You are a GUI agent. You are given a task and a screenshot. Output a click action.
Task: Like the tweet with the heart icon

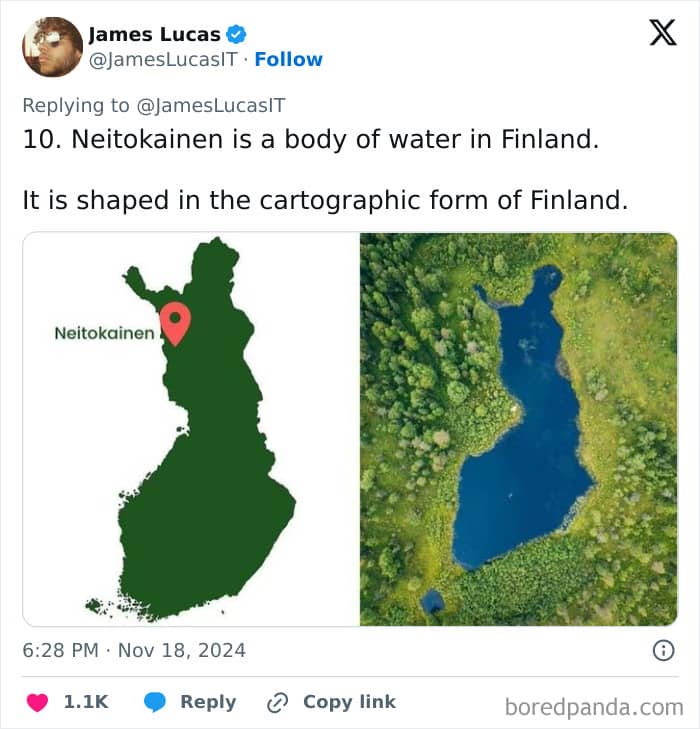coord(37,702)
